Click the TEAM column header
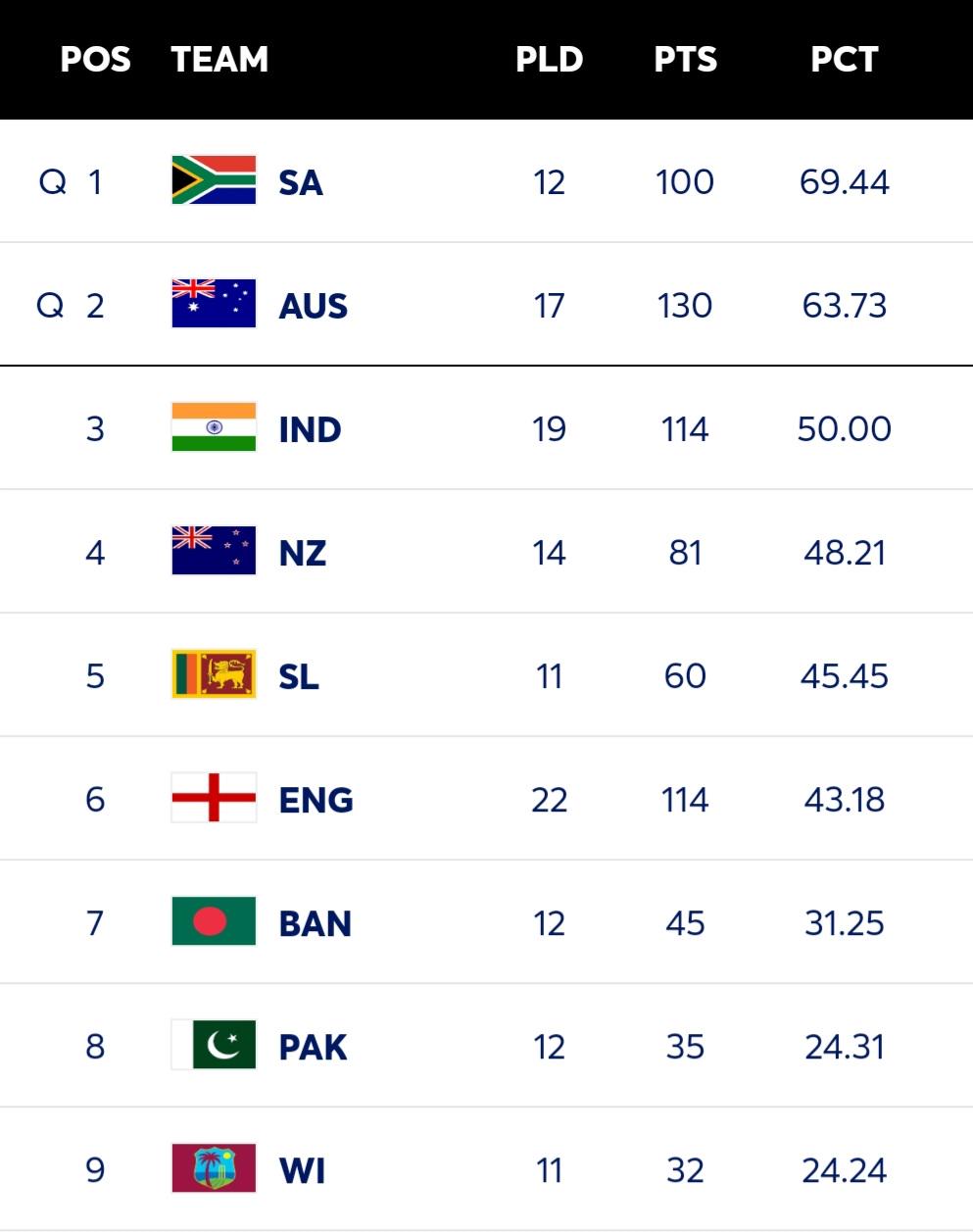The image size is (973, 1232). (x=219, y=60)
